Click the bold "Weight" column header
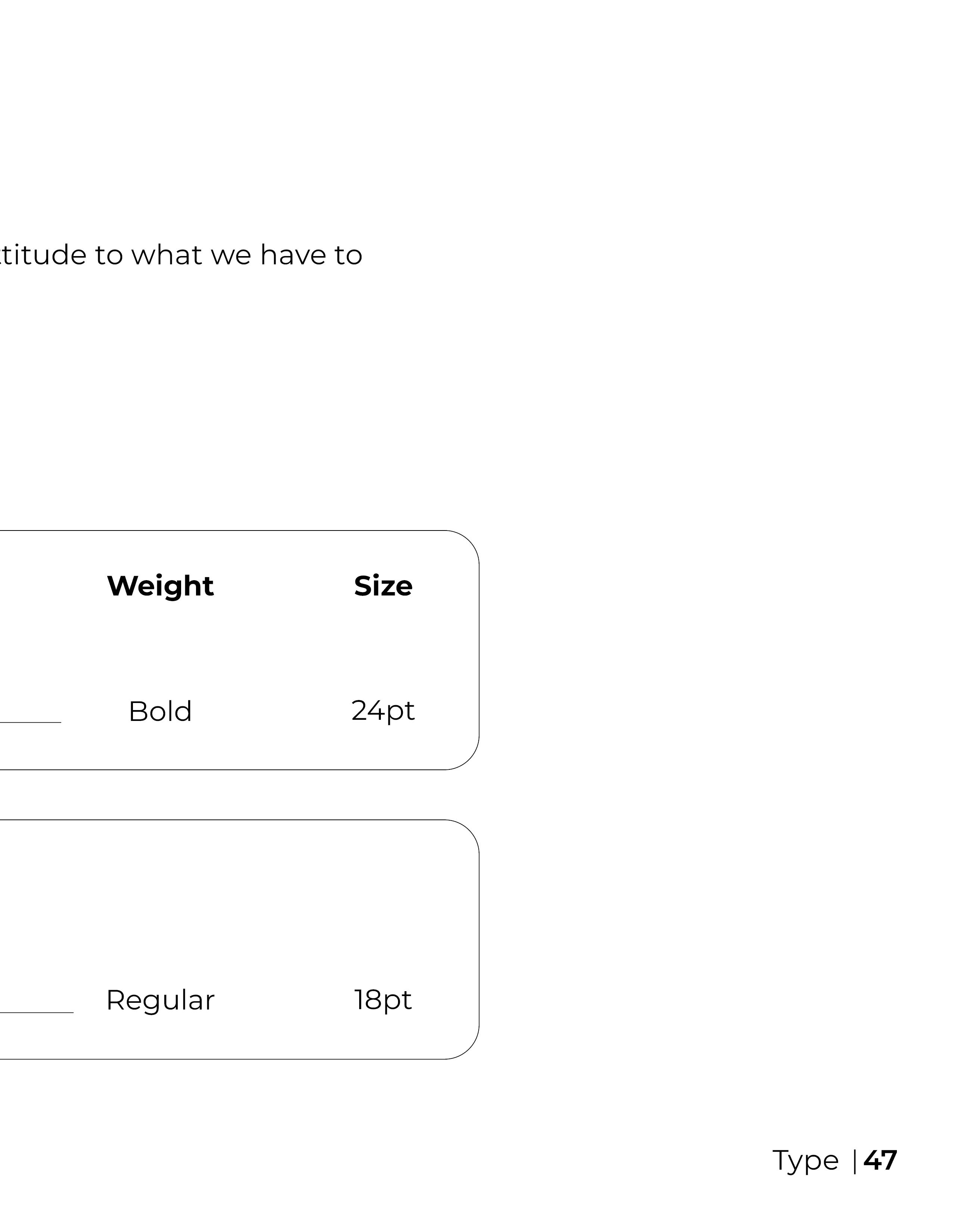This screenshot has height=1232, width=954. pos(160,586)
